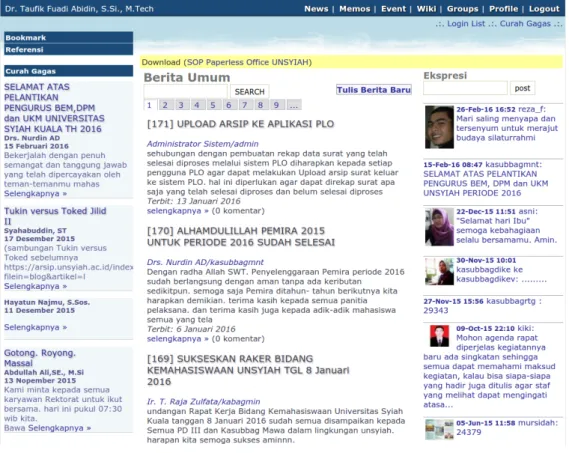
Task: Open selengkapnya for the 6 Januari 2016 news
Action: tap(177, 339)
